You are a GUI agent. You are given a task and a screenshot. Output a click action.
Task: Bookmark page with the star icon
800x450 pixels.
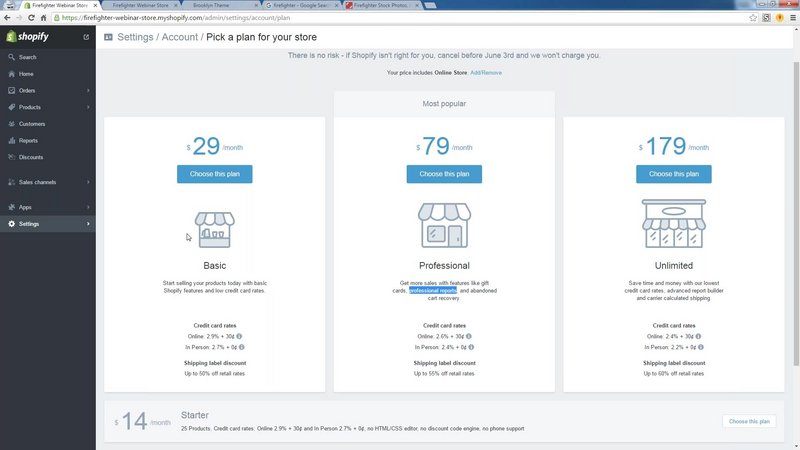753,17
